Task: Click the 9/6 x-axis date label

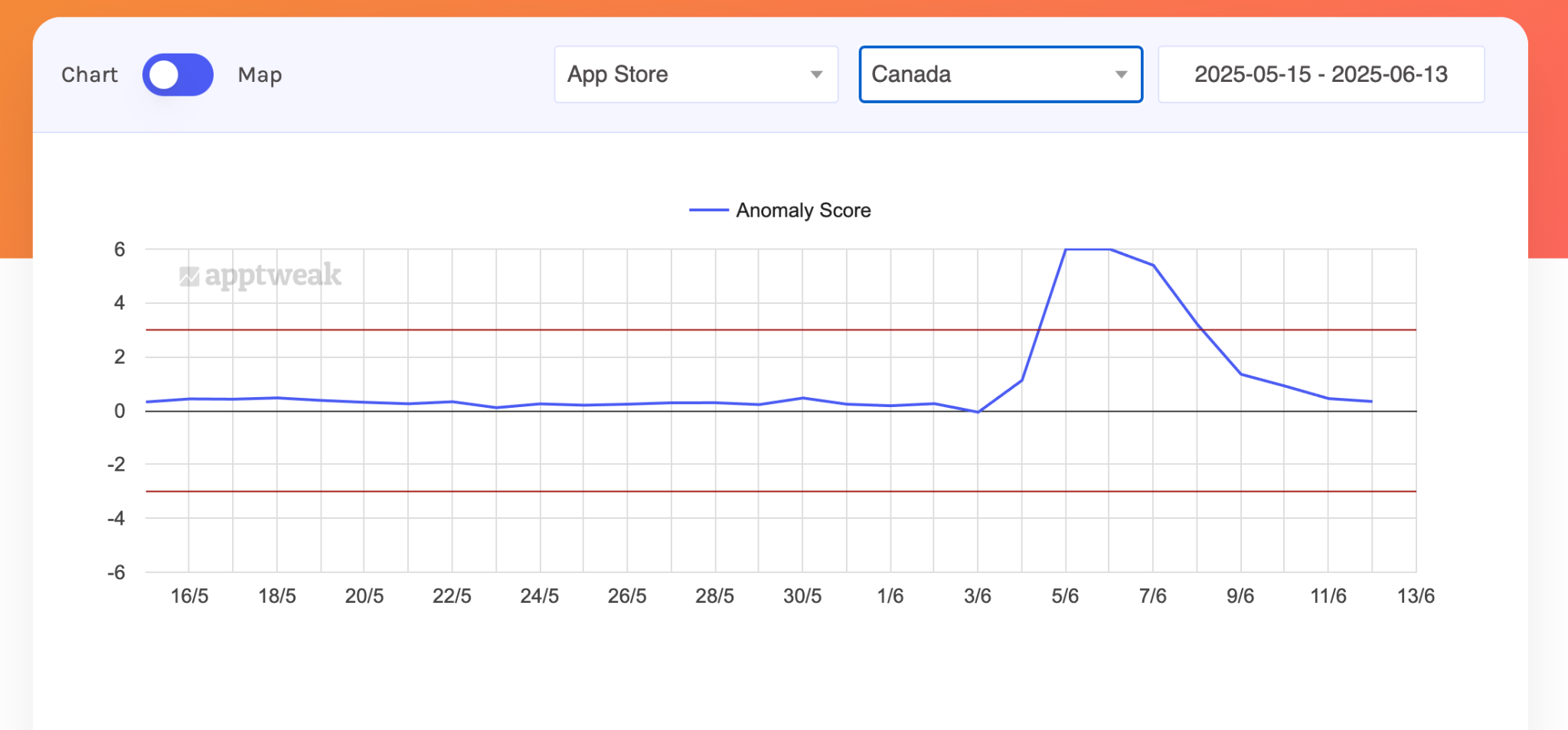Action: [1240, 596]
